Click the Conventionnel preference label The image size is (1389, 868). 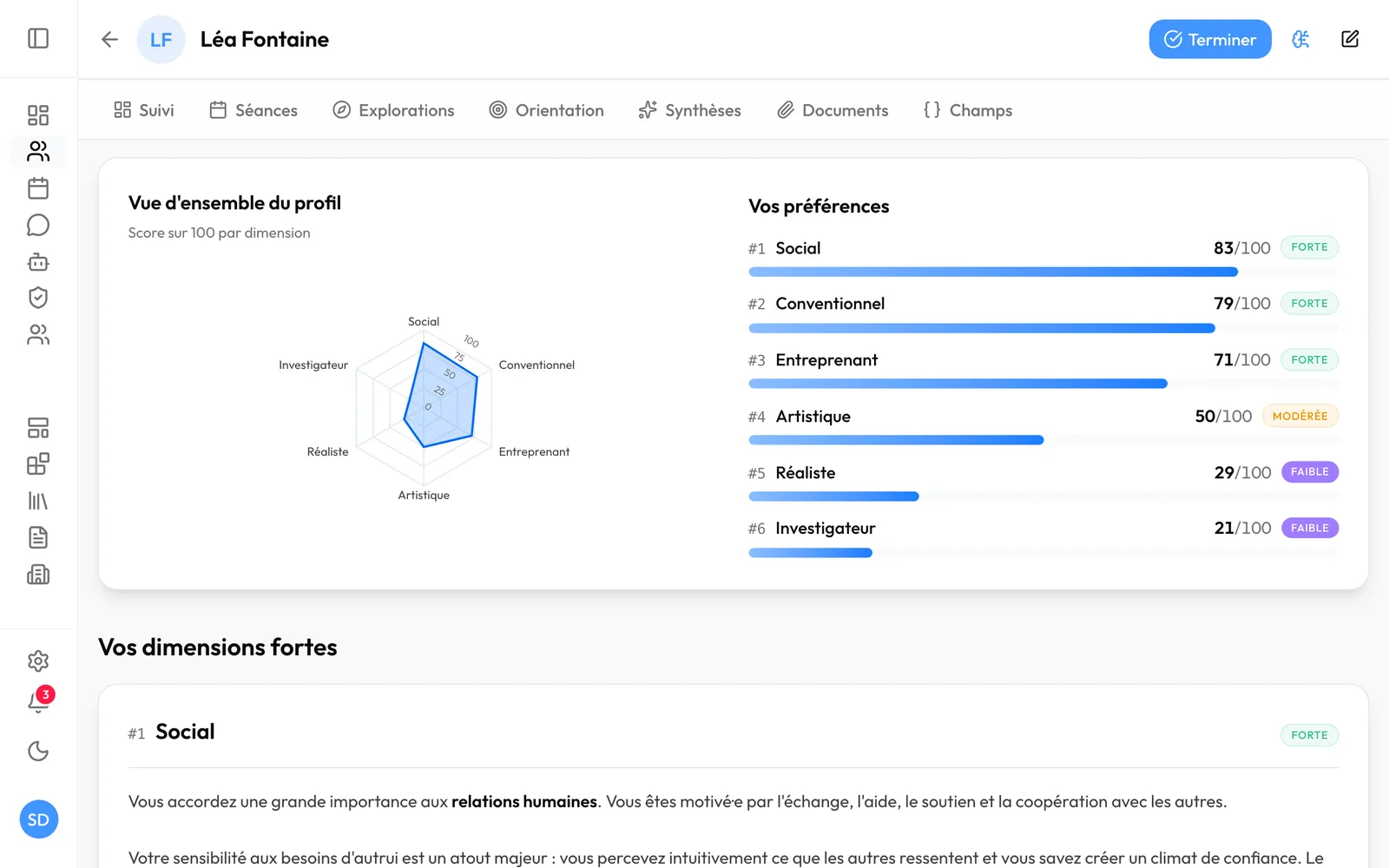click(830, 304)
